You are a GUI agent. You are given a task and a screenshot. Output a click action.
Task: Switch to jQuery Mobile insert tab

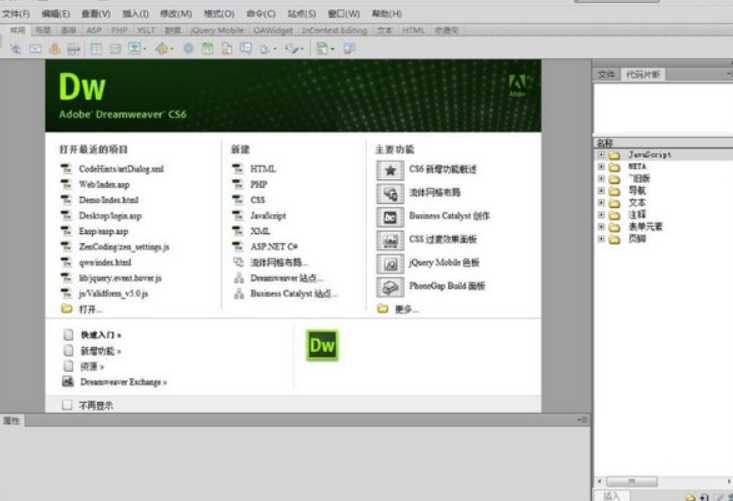click(x=217, y=30)
